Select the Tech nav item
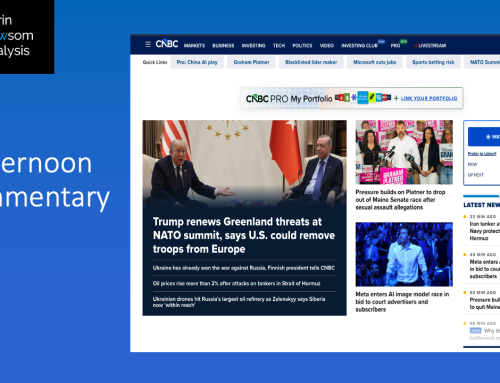500x383 pixels. coord(279,46)
